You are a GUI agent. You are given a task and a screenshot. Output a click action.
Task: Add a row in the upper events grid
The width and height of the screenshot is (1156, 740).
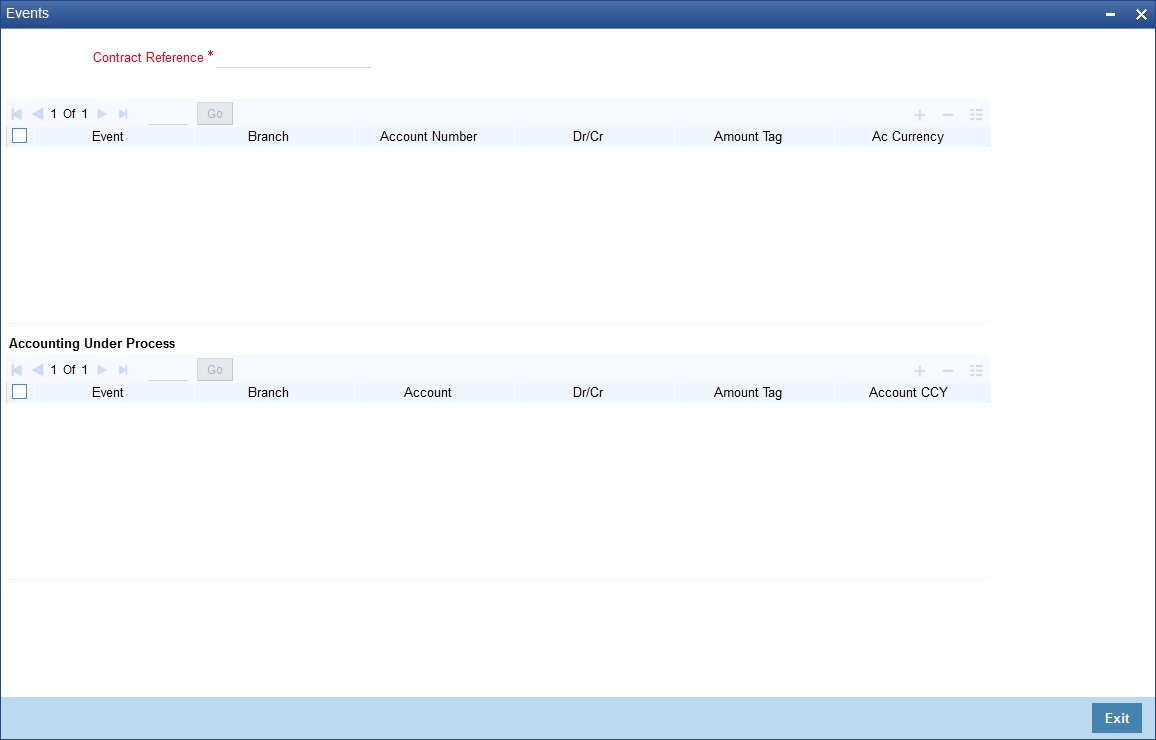(x=919, y=115)
